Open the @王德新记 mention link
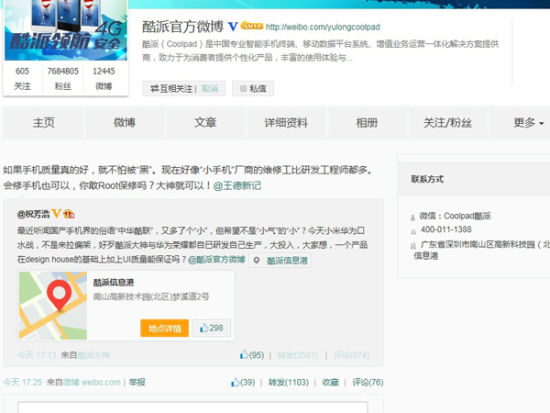Viewport: 550px width, 413px height. (x=237, y=186)
